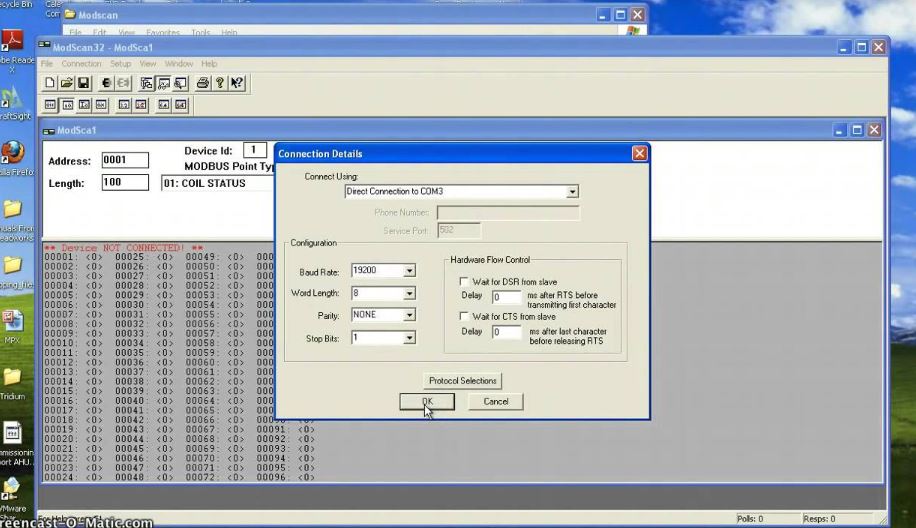Open the Setup menu
Screen dimensions: 916x528
pos(120,64)
